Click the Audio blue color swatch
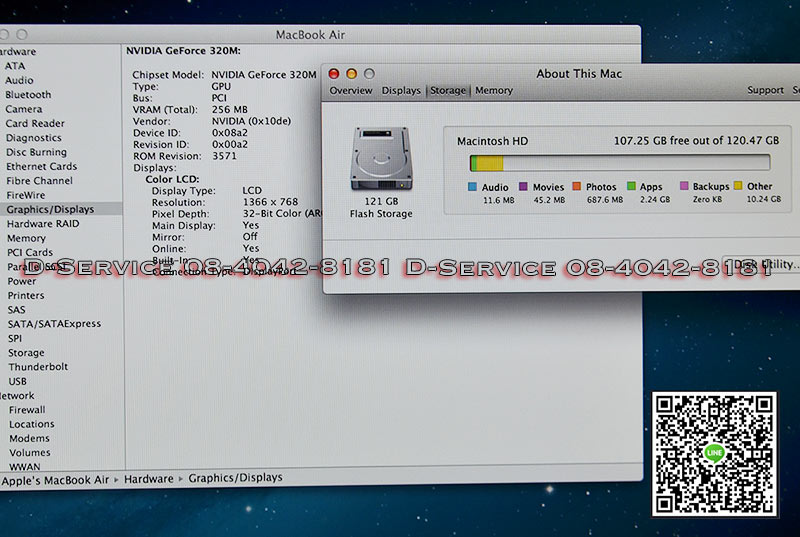The width and height of the screenshot is (800, 537). [x=472, y=187]
